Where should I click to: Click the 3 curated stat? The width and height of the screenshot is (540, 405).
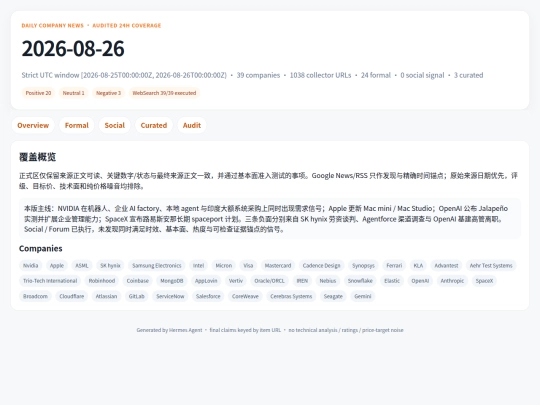tap(468, 75)
